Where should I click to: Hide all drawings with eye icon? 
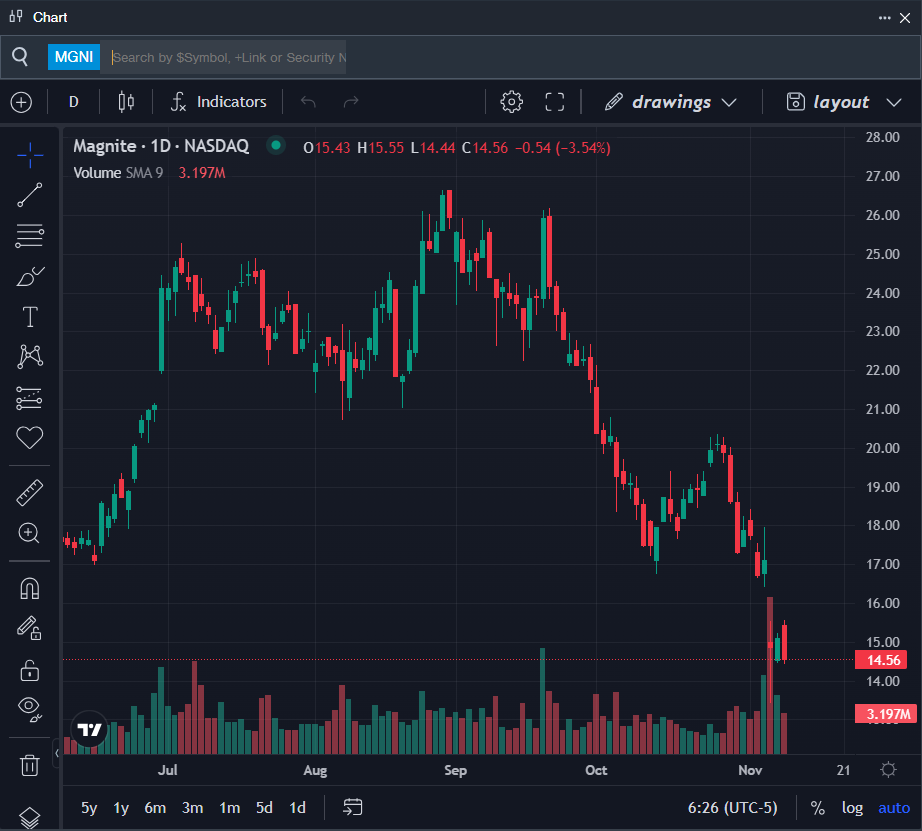point(30,709)
